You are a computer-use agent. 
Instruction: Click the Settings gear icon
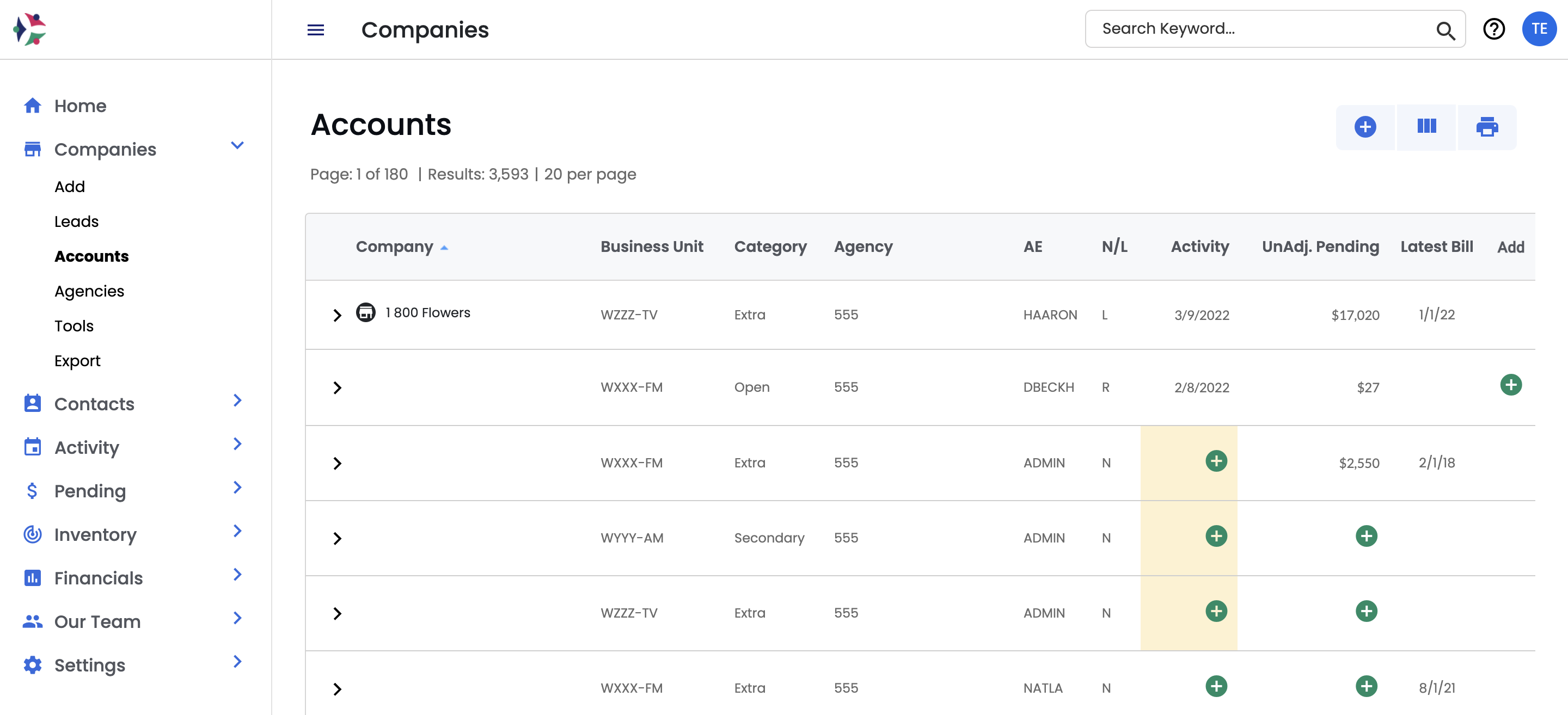[32, 665]
